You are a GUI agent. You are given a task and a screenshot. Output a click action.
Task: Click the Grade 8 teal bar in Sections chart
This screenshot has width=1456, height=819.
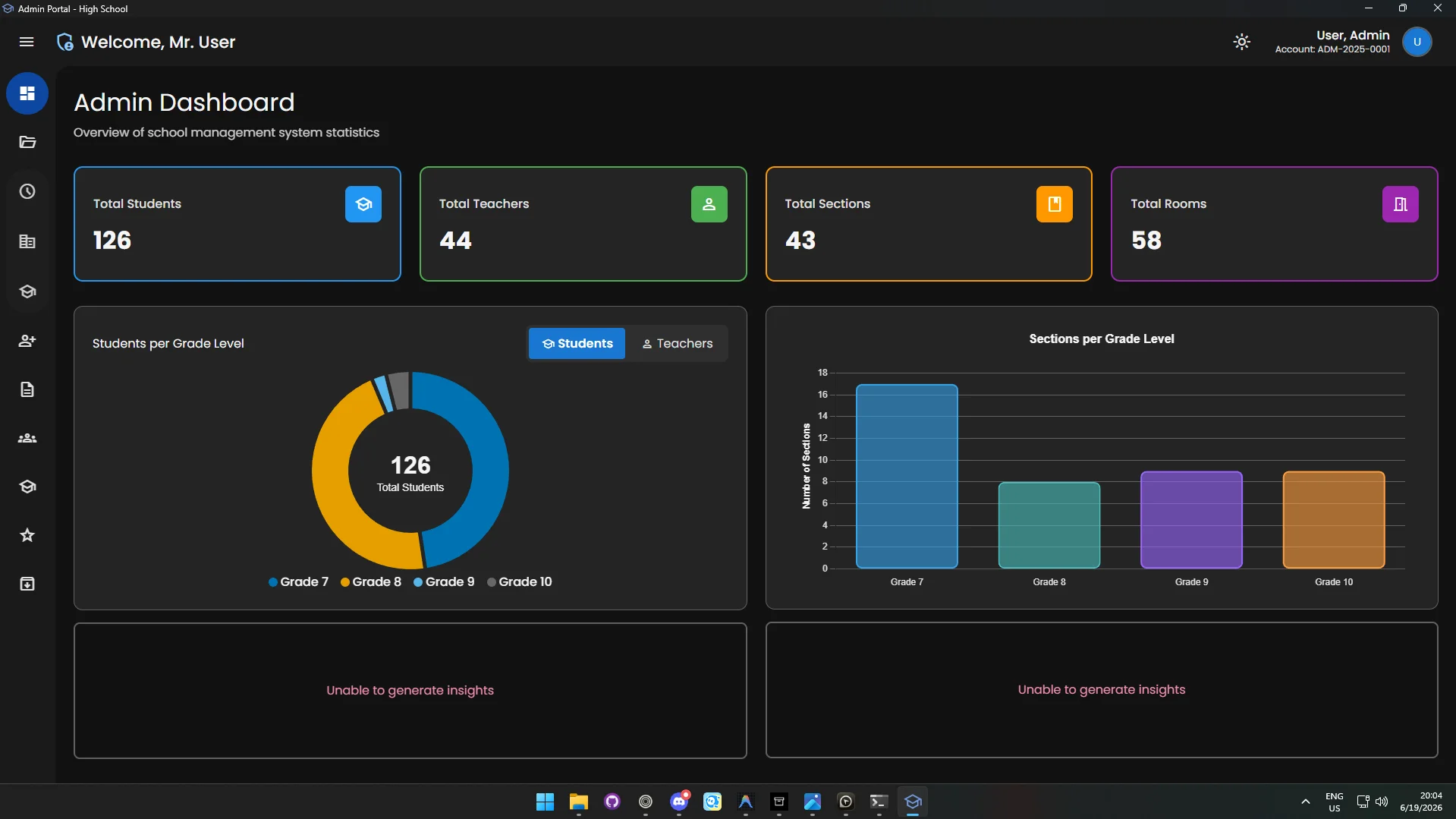(1049, 525)
